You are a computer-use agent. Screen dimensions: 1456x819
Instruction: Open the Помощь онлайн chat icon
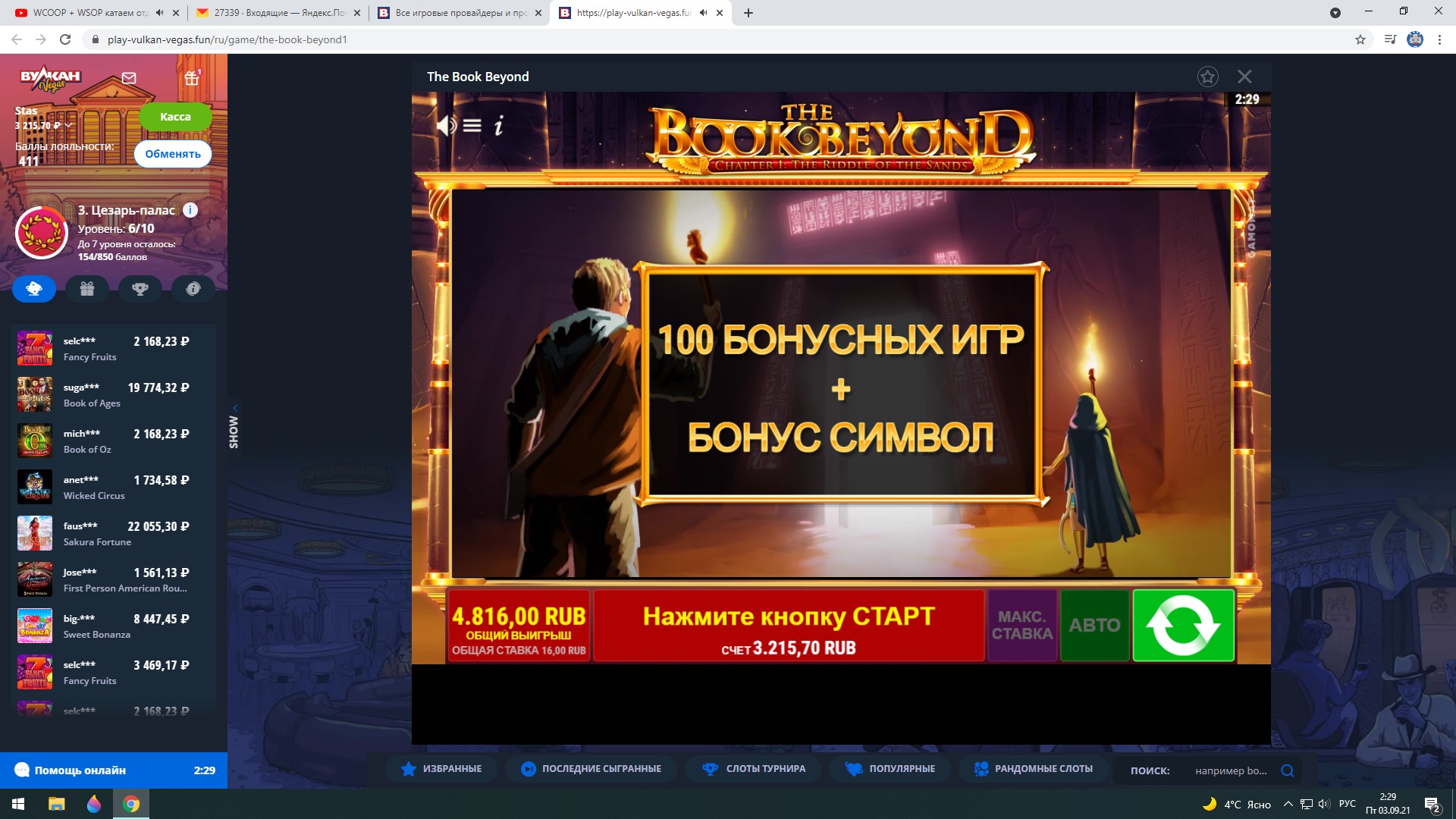point(24,770)
